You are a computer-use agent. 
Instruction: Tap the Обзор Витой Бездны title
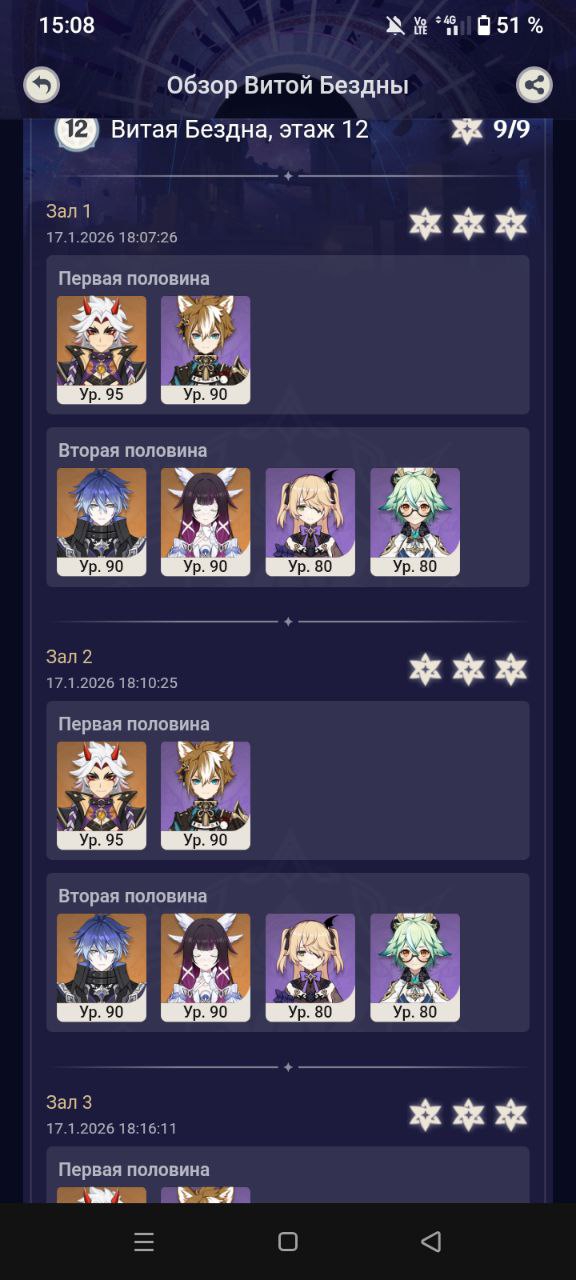(288, 86)
